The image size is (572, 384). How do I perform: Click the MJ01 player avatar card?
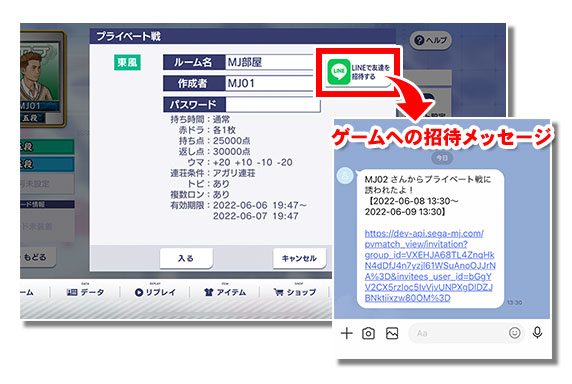43,79
